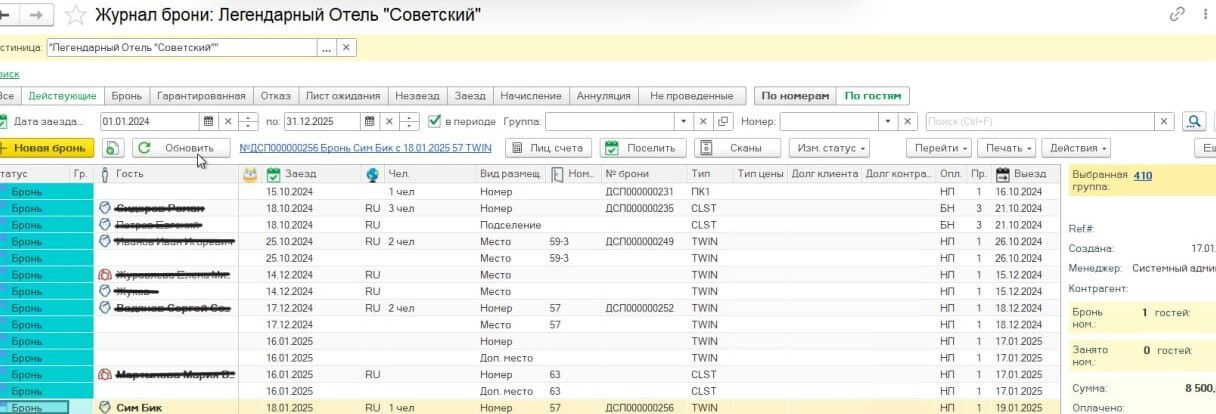
Task: Select the 'Гарантированная' status tab
Action: [x=201, y=96]
